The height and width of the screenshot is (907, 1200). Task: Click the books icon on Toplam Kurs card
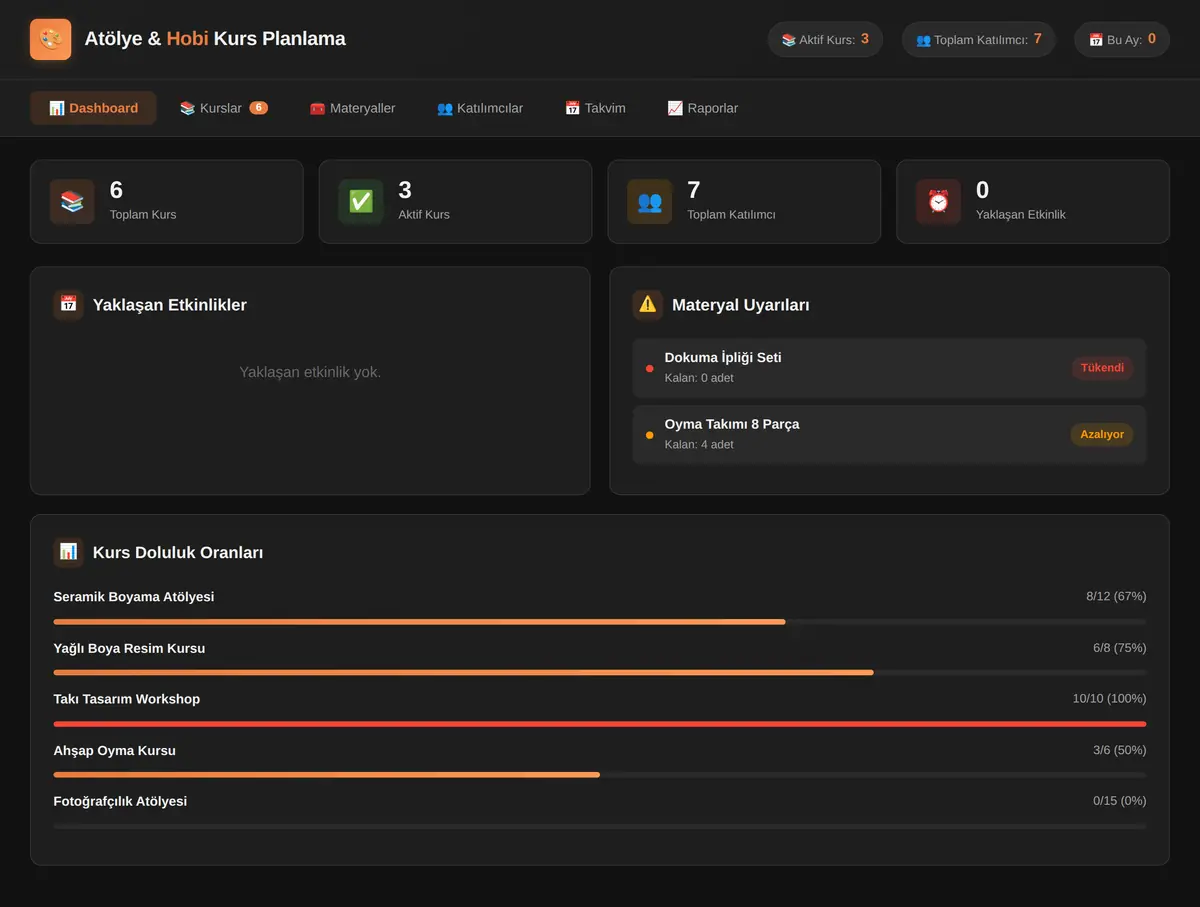[72, 201]
